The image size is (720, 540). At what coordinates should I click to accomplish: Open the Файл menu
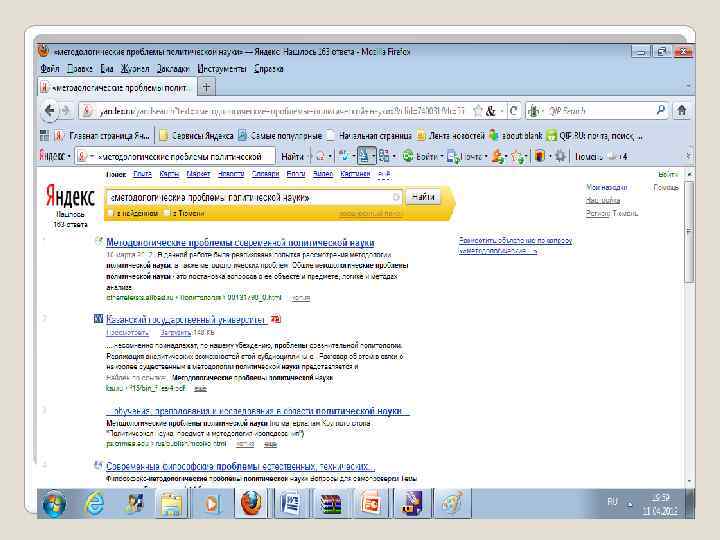49,68
